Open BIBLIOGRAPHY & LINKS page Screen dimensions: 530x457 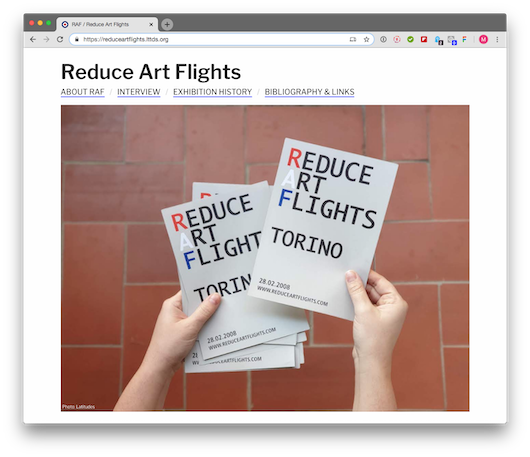pos(309,92)
